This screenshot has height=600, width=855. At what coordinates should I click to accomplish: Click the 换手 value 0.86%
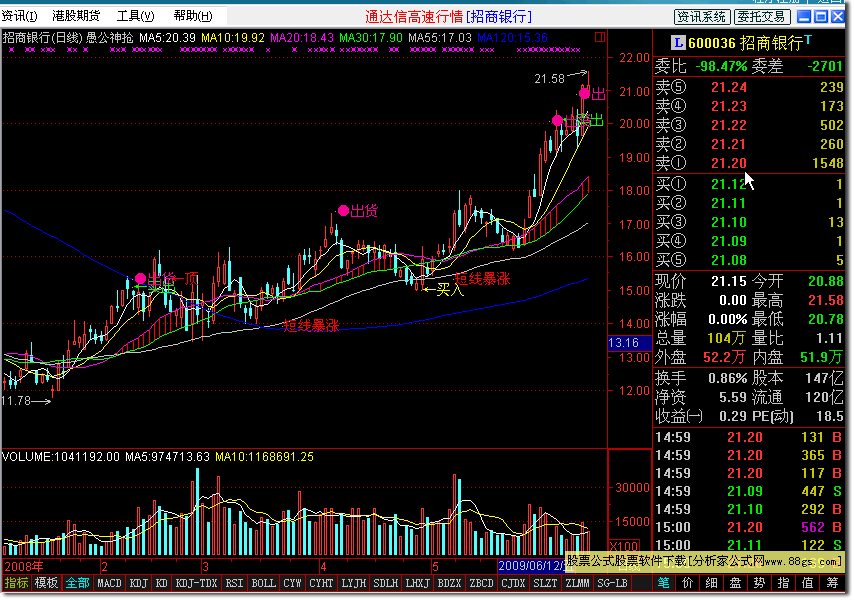[728, 378]
